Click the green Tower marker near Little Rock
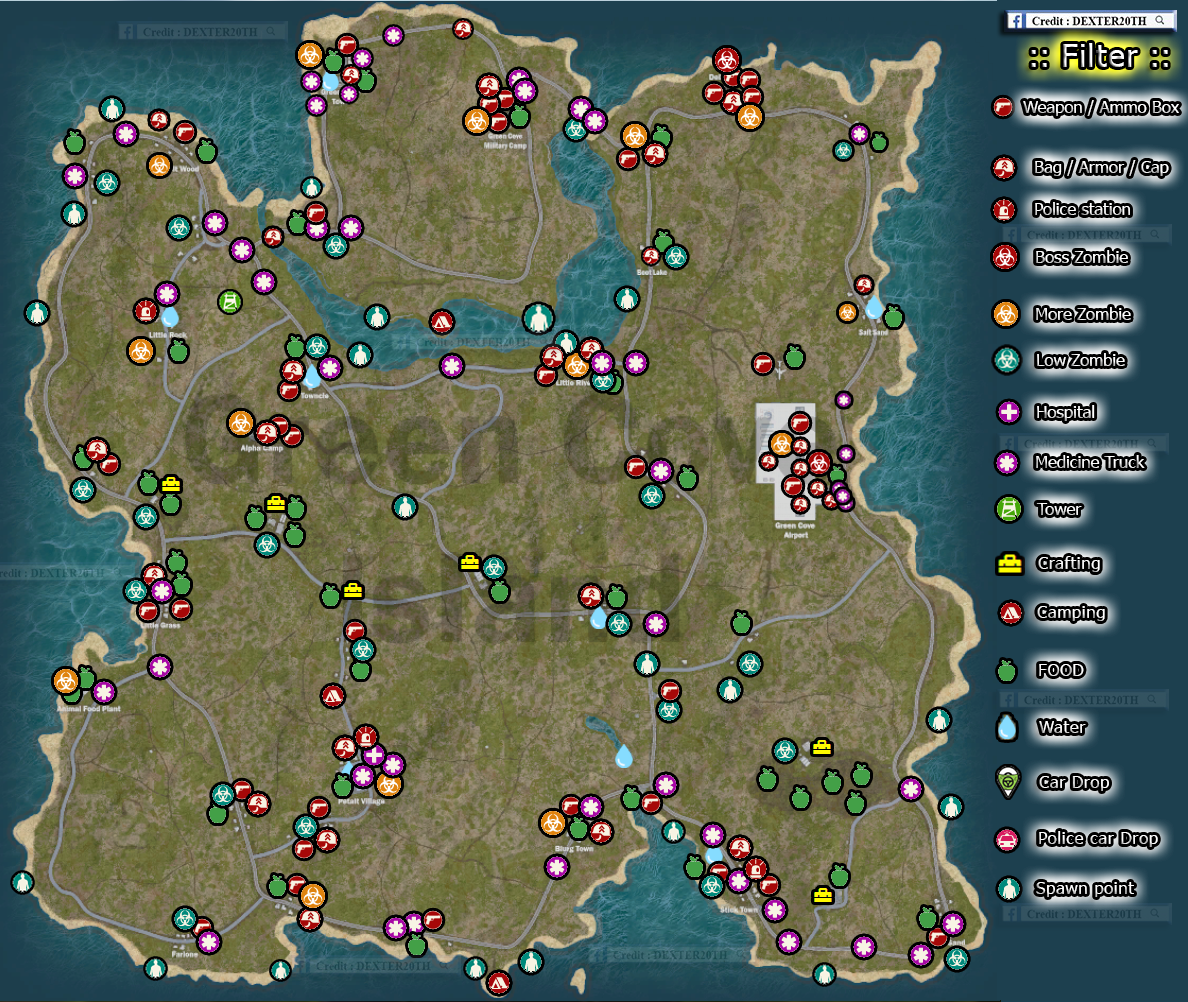 [230, 301]
